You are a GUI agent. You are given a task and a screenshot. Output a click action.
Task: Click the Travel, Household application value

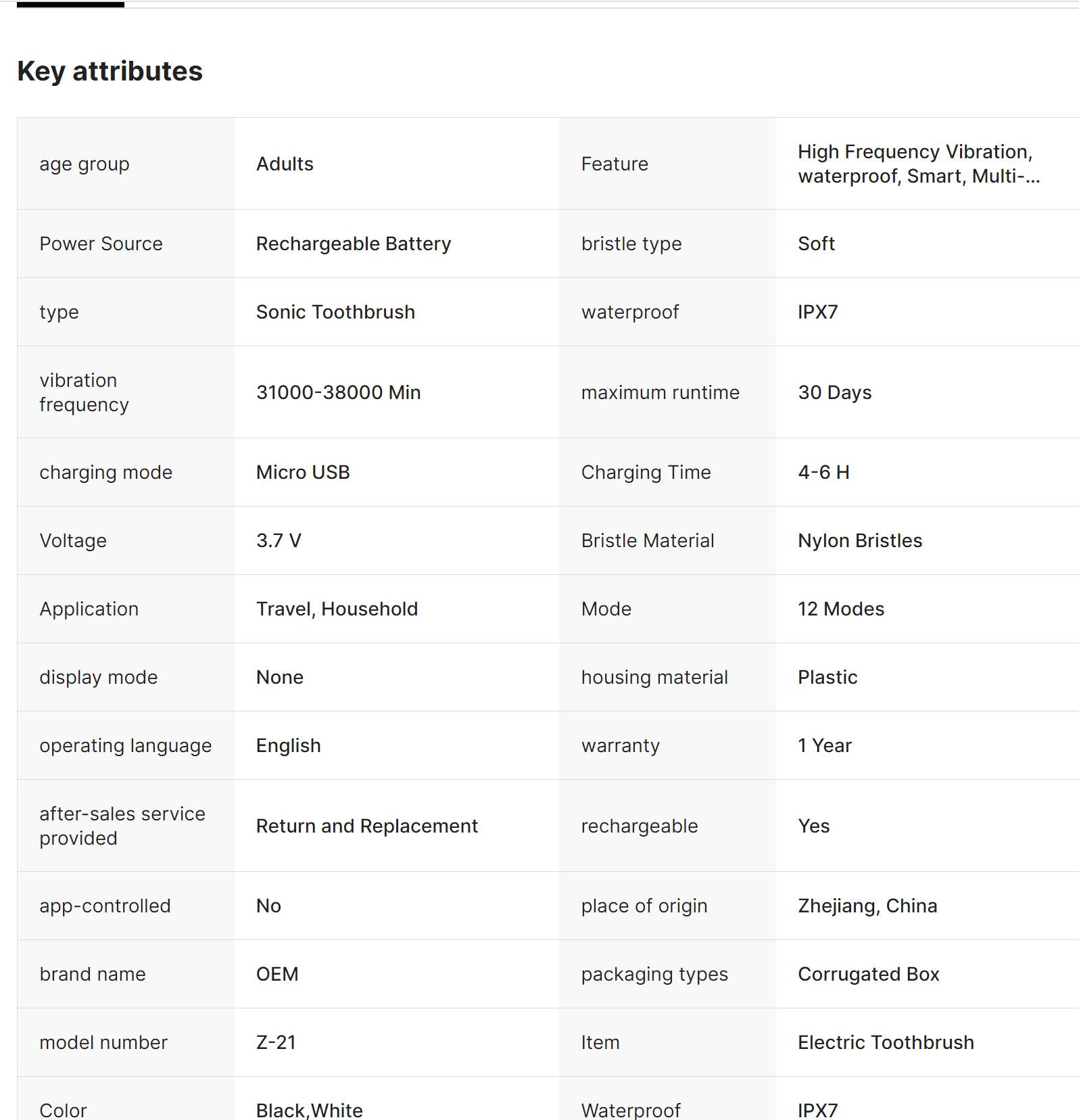pos(337,609)
